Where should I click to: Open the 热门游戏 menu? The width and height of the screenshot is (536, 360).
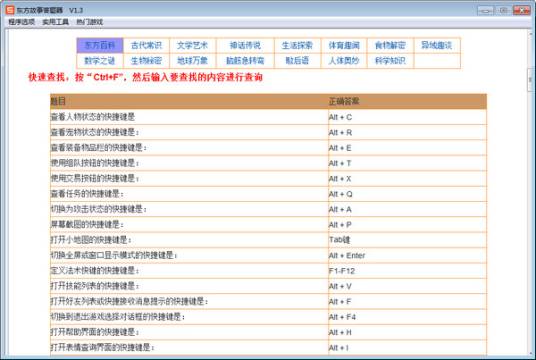coord(89,22)
